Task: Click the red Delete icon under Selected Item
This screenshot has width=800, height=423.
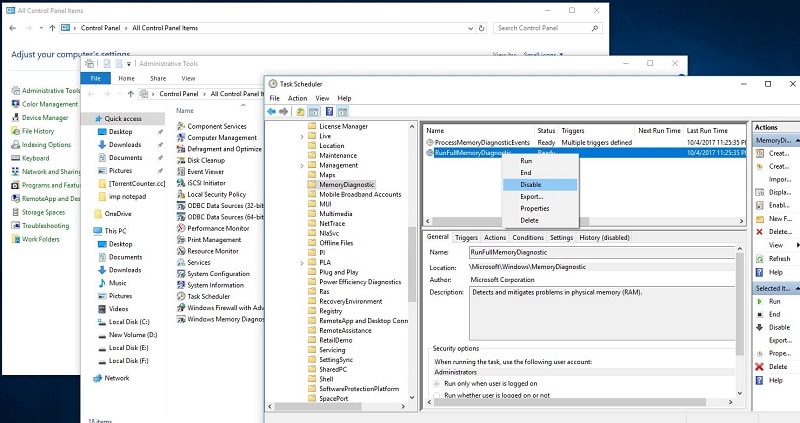Action: 761,367
